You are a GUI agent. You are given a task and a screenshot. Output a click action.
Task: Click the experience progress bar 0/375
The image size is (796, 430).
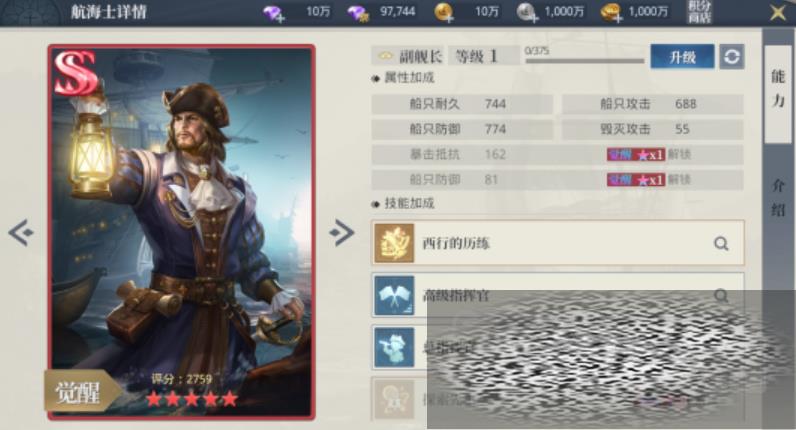(584, 61)
